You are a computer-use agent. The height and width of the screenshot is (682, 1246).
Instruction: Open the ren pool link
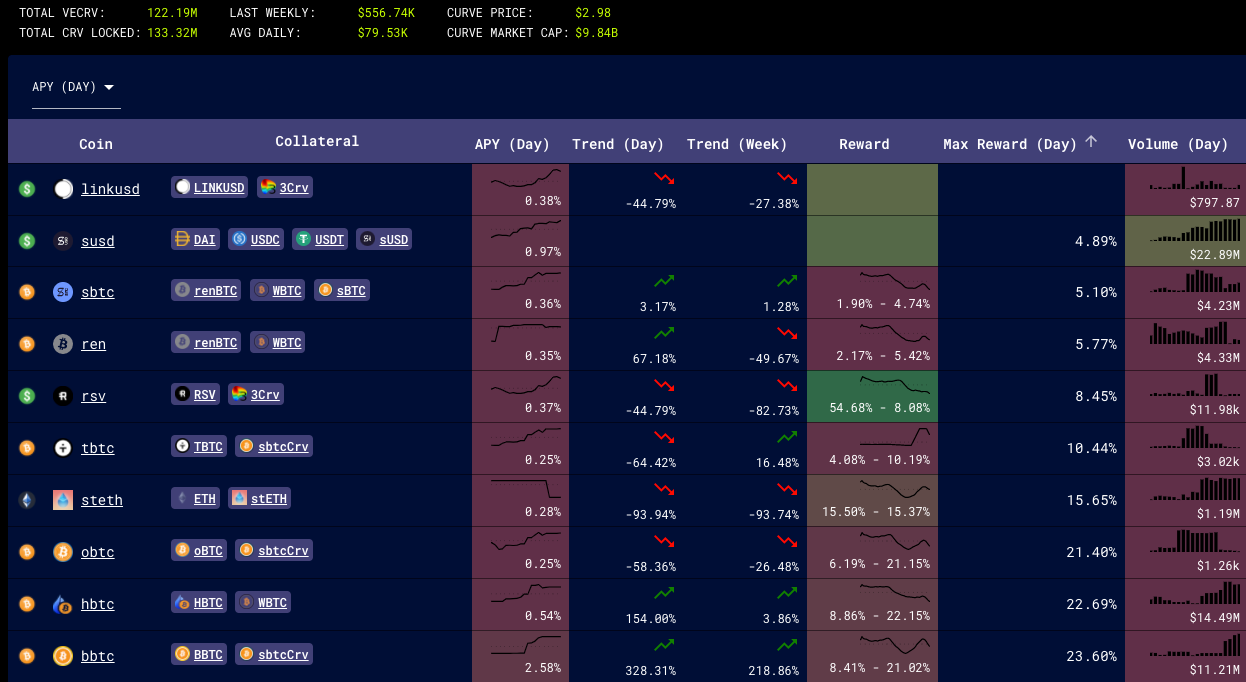93,344
